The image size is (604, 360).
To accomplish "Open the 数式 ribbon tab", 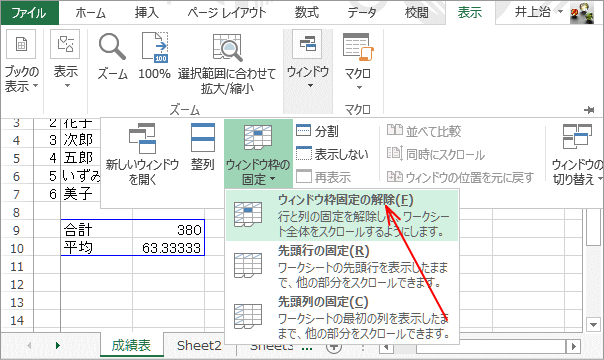I will point(307,13).
